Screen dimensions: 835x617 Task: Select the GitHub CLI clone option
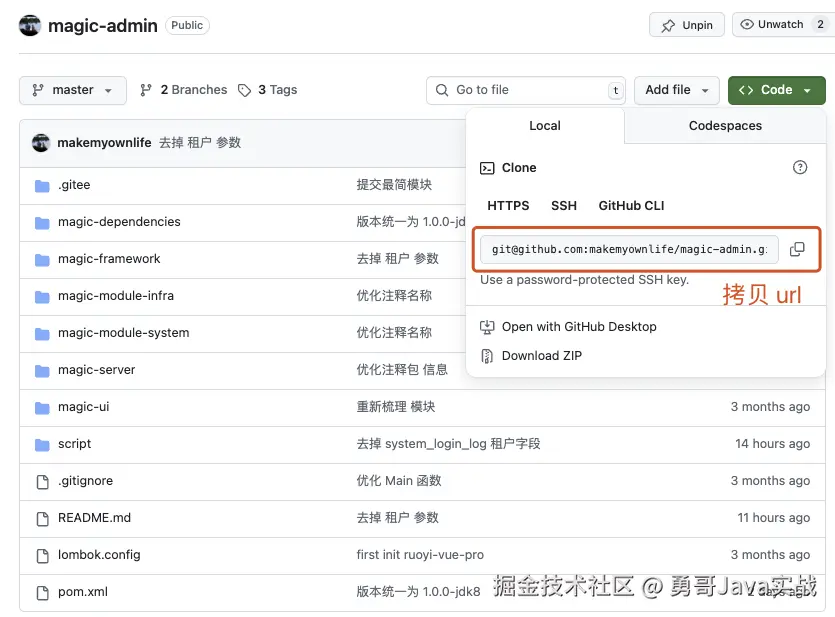click(631, 205)
